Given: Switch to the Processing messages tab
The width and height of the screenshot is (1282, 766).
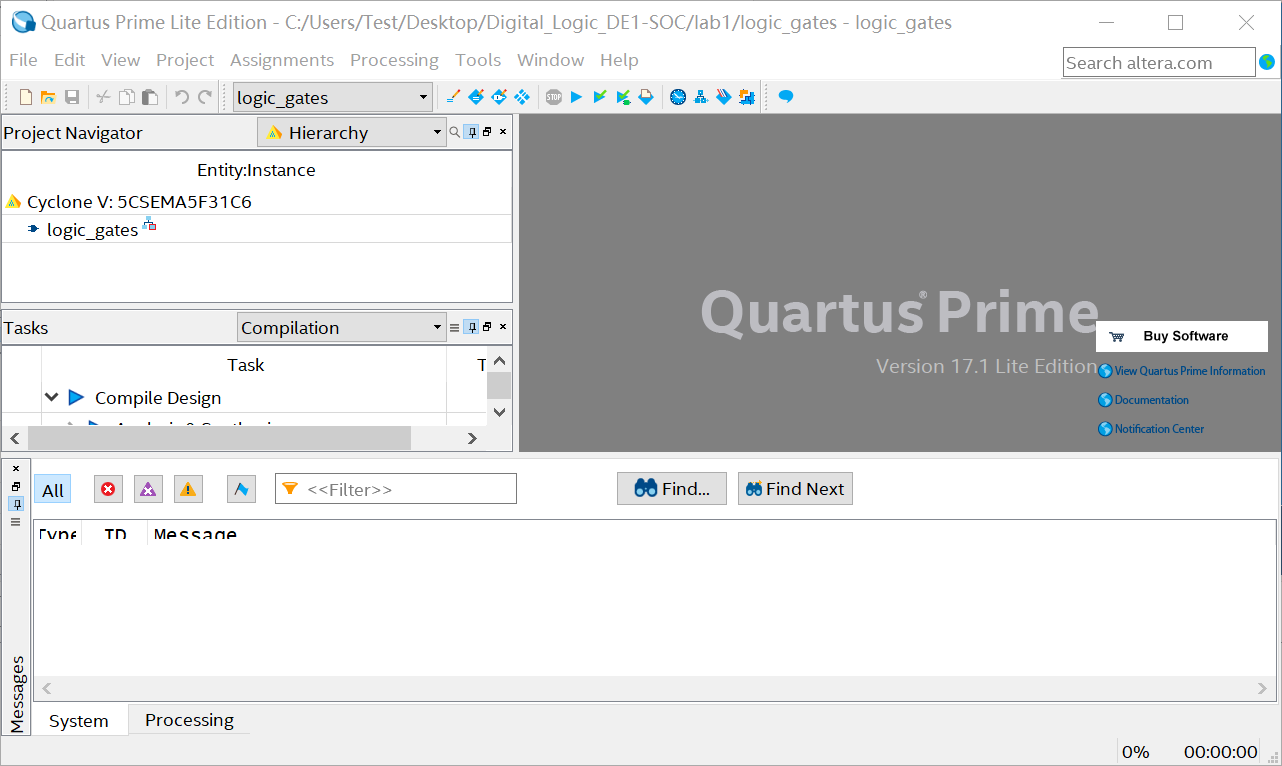Looking at the screenshot, I should 189,720.
